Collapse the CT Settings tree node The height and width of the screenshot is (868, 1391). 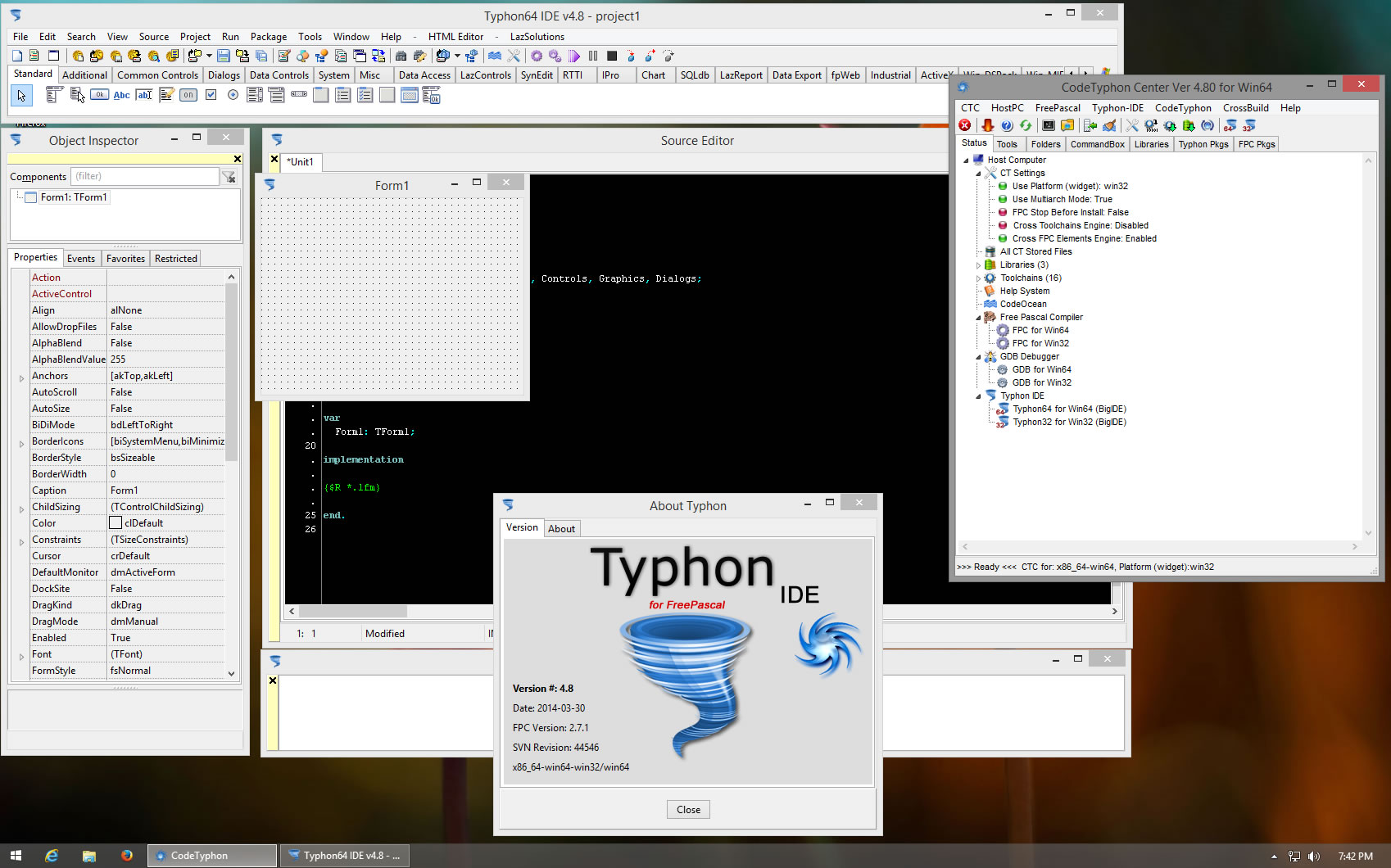[x=978, y=174]
